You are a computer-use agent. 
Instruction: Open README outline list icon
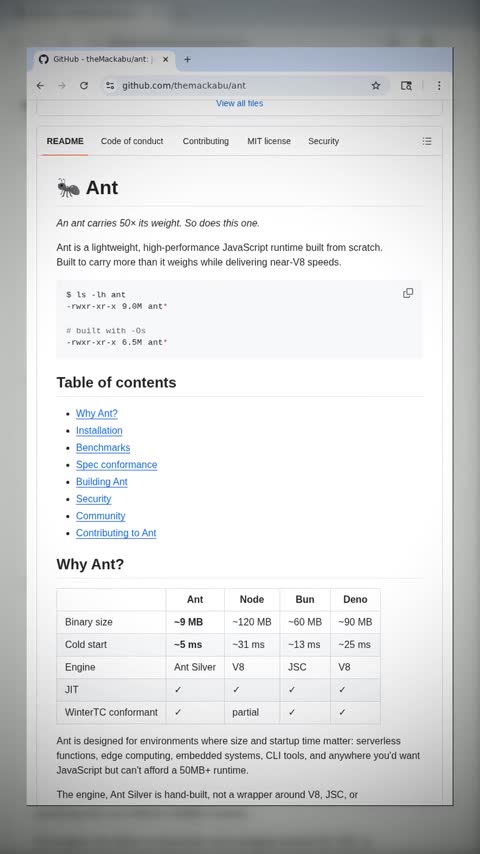pos(427,141)
